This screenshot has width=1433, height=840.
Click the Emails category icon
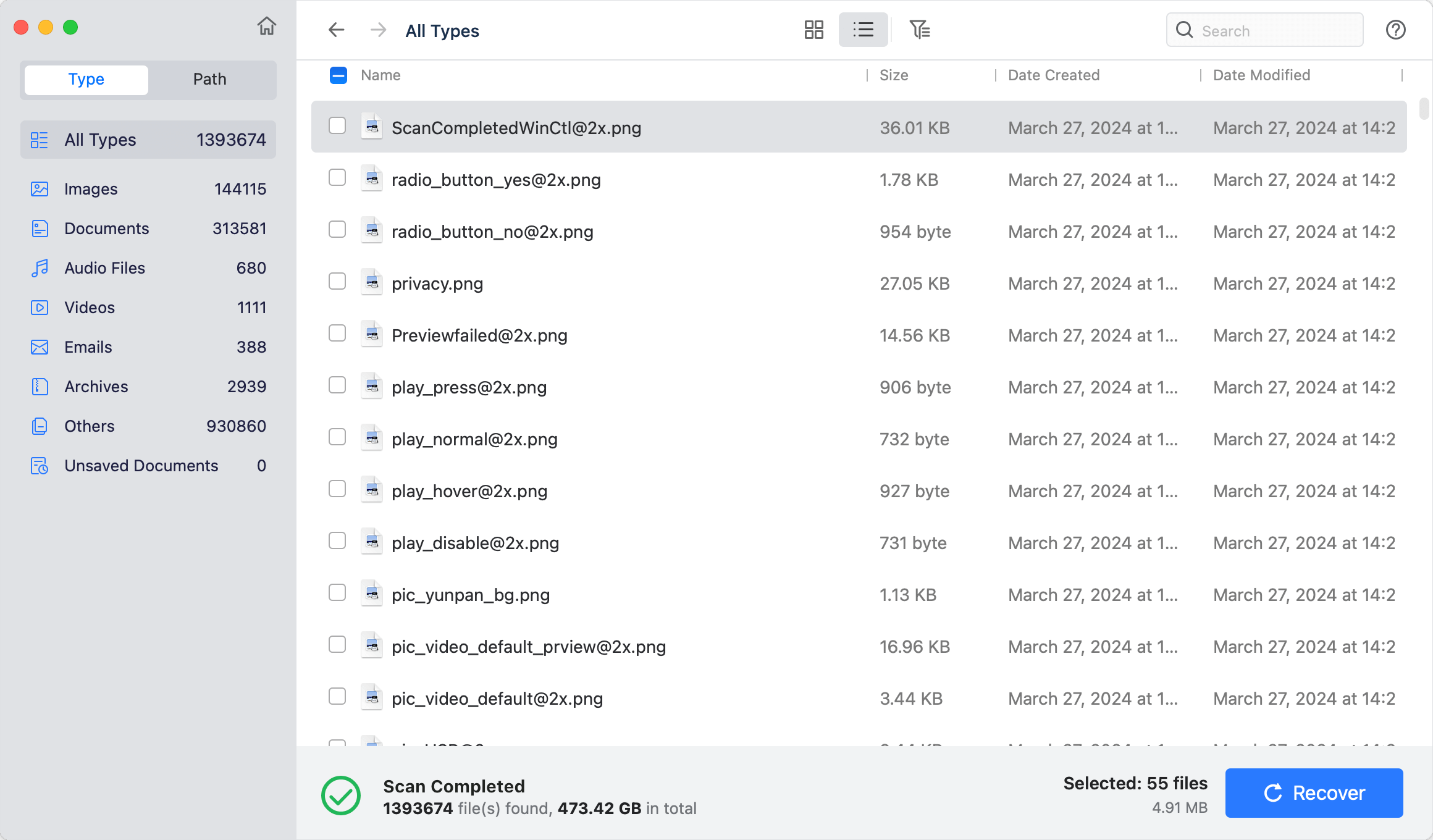pos(39,347)
